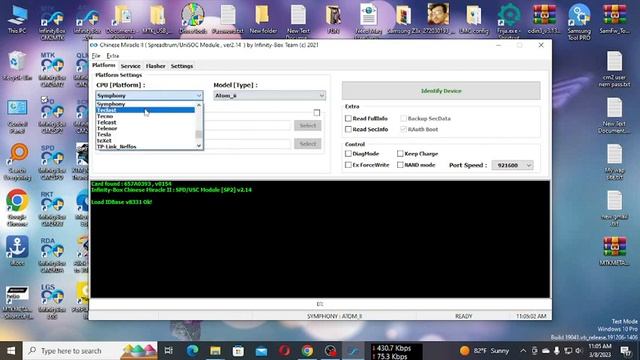640x360 pixels.
Task: Open the odin3 archive on desktop
Action: (x=544, y=19)
